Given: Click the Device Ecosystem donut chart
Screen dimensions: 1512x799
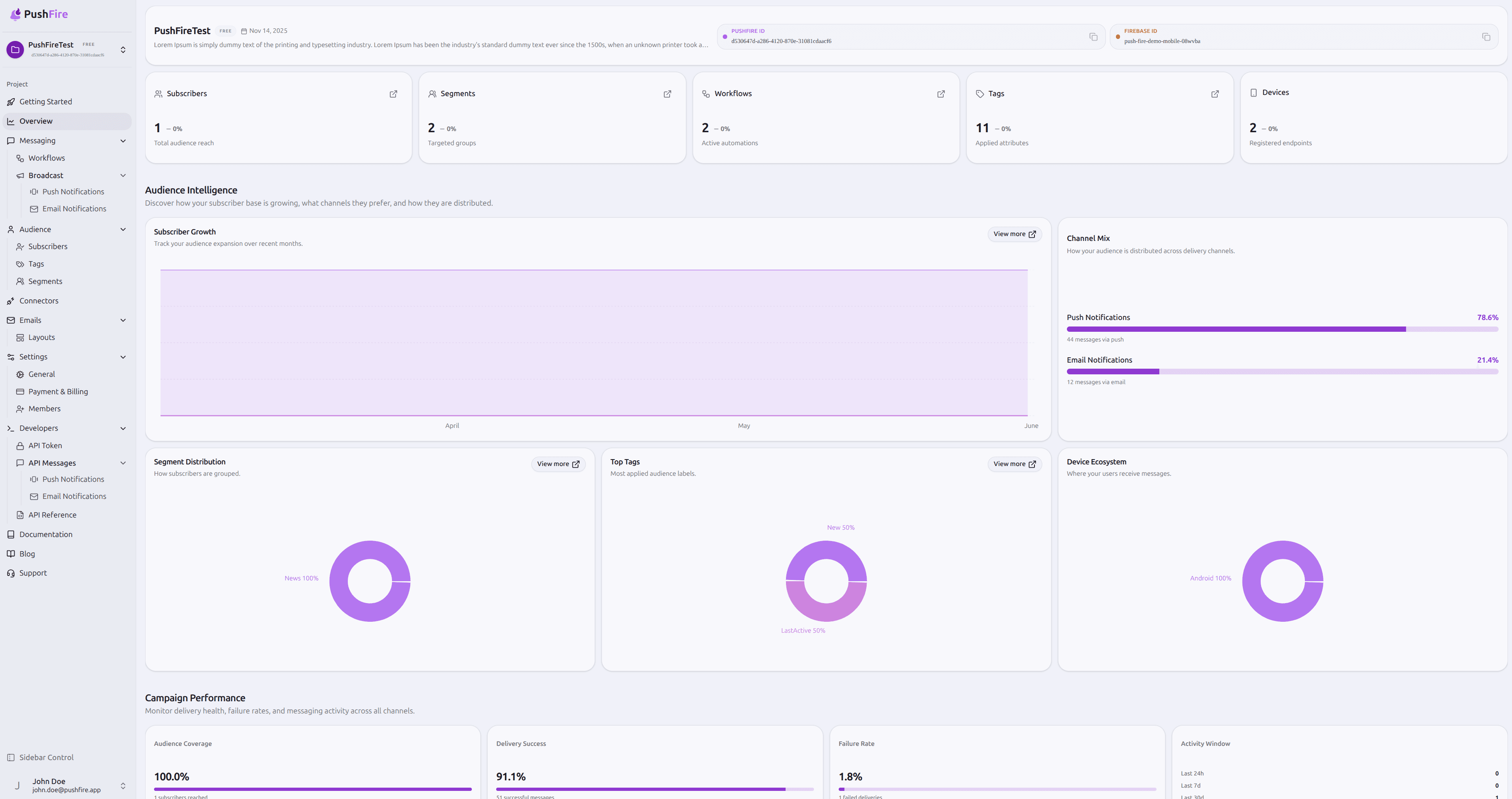Looking at the screenshot, I should click(x=1283, y=581).
